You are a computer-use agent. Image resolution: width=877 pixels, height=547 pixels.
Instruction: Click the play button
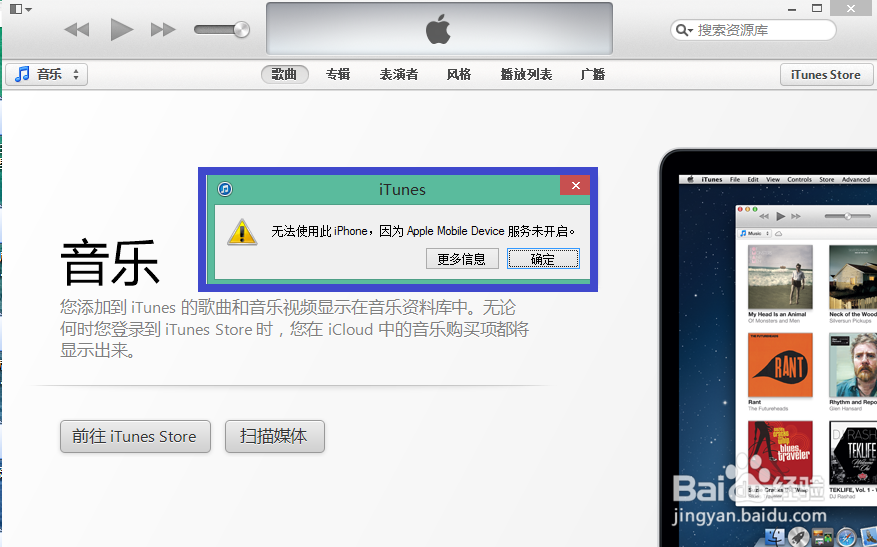pos(121,29)
